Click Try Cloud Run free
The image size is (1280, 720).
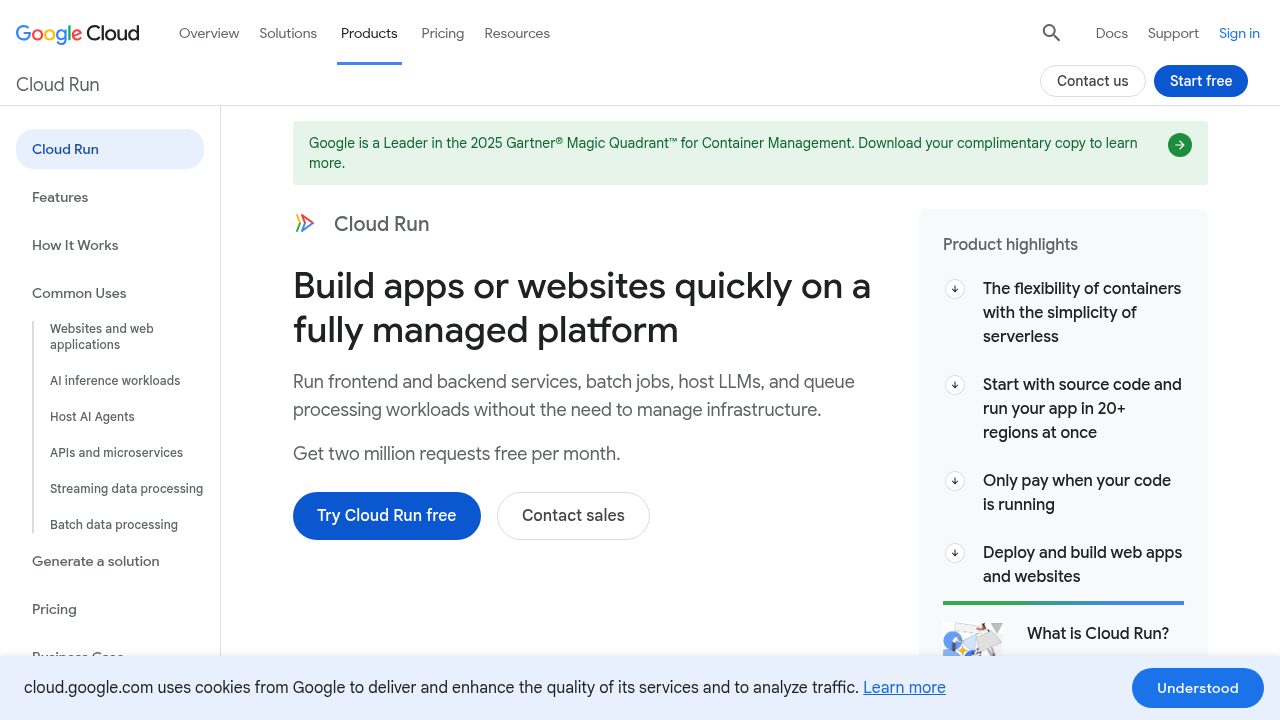pyautogui.click(x=387, y=516)
